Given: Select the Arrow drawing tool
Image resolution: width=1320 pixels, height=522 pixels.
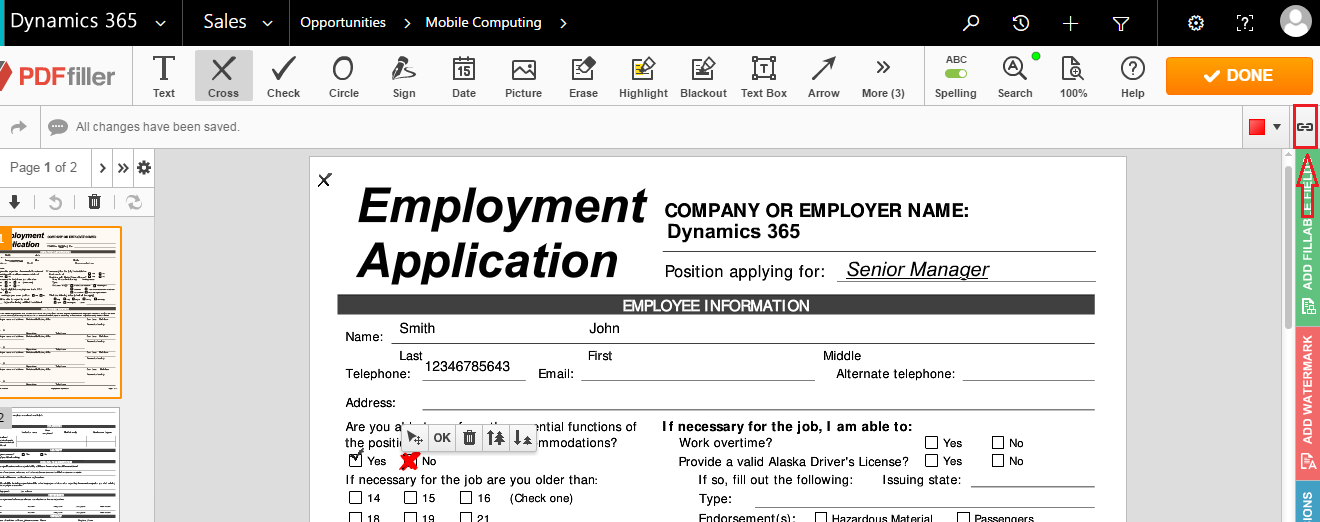Looking at the screenshot, I should (824, 76).
